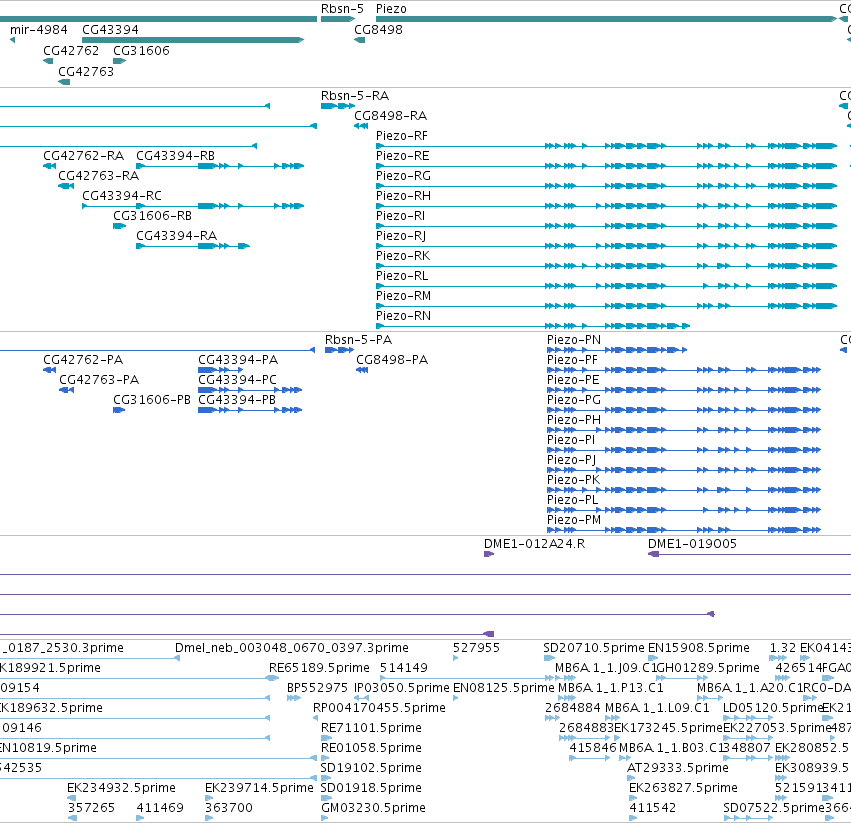Screen dimensions: 851x823
Task: Click EST RE71101.5prime label
Action: click(x=371, y=729)
